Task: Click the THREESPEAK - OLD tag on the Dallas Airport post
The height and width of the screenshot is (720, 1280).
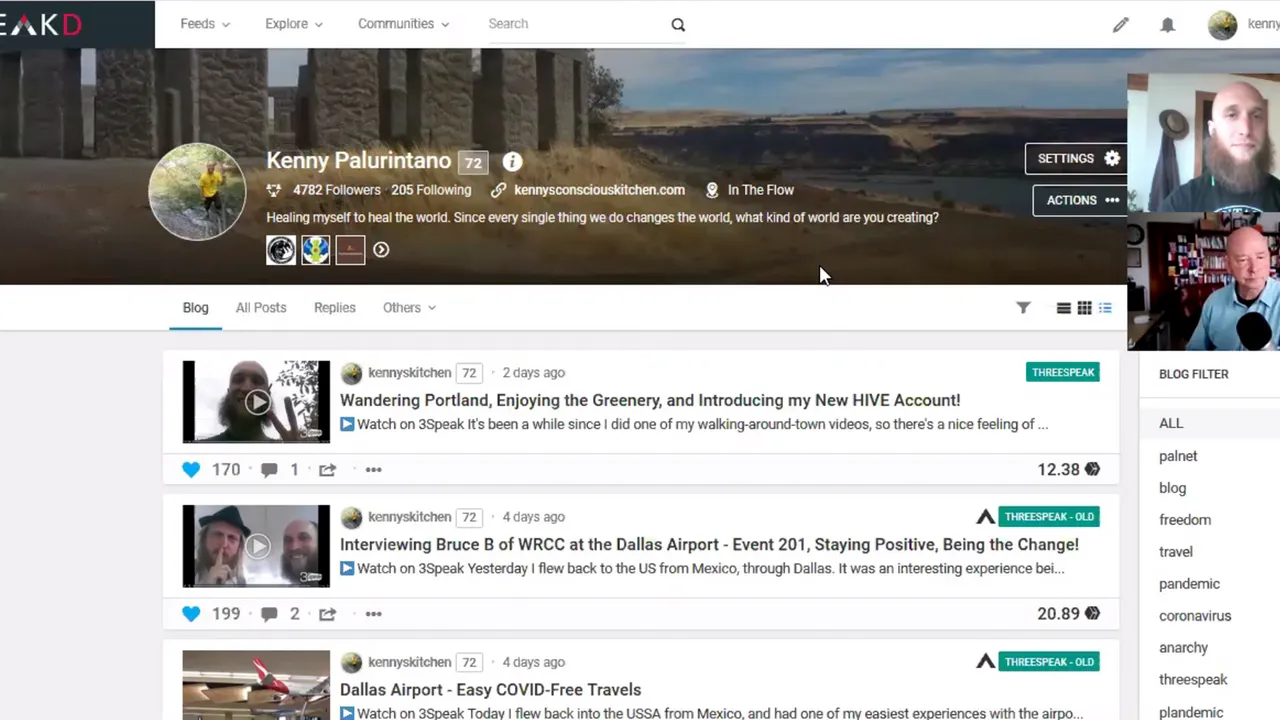Action: pos(1049,662)
